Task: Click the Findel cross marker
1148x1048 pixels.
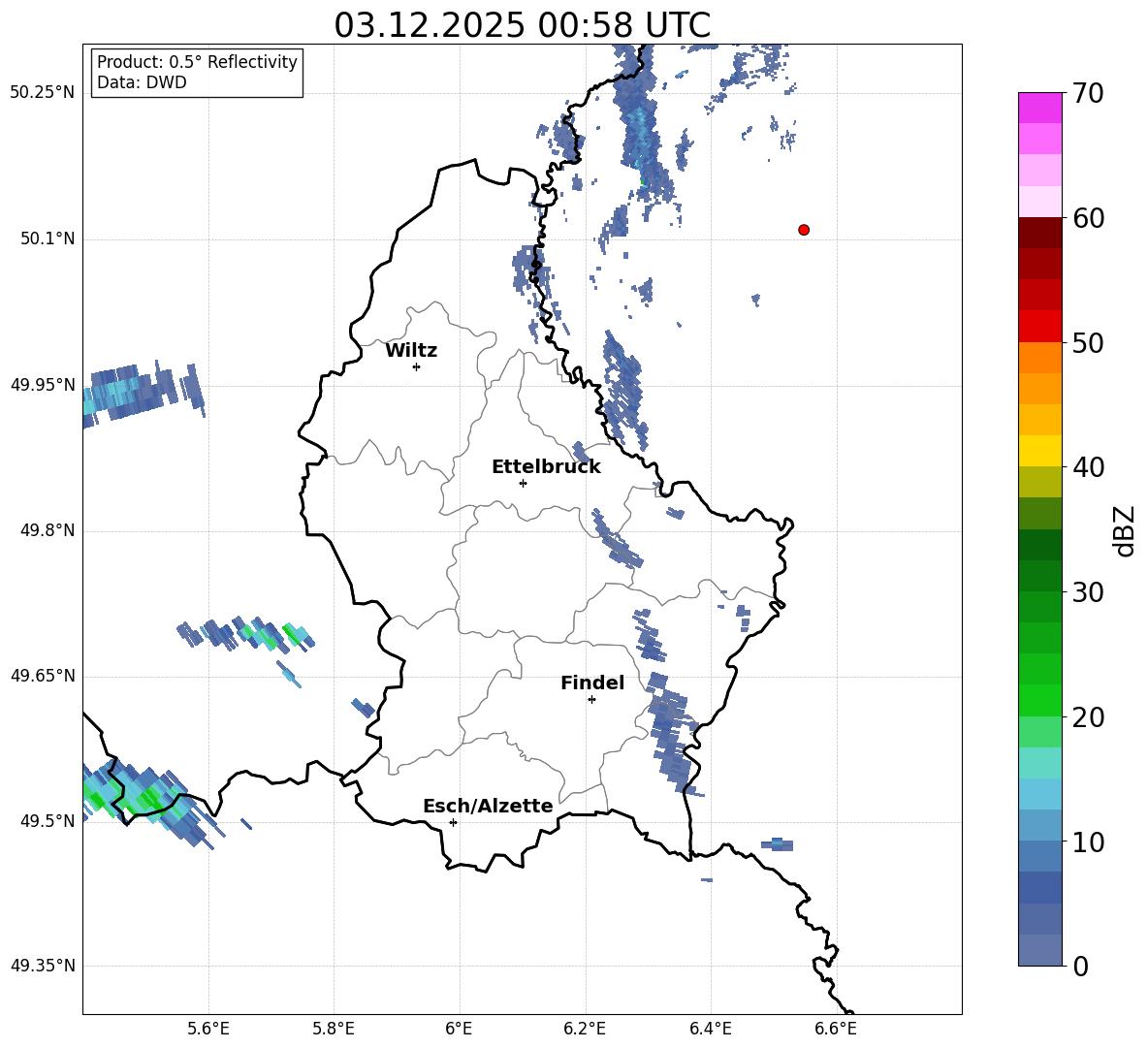Action: click(591, 700)
